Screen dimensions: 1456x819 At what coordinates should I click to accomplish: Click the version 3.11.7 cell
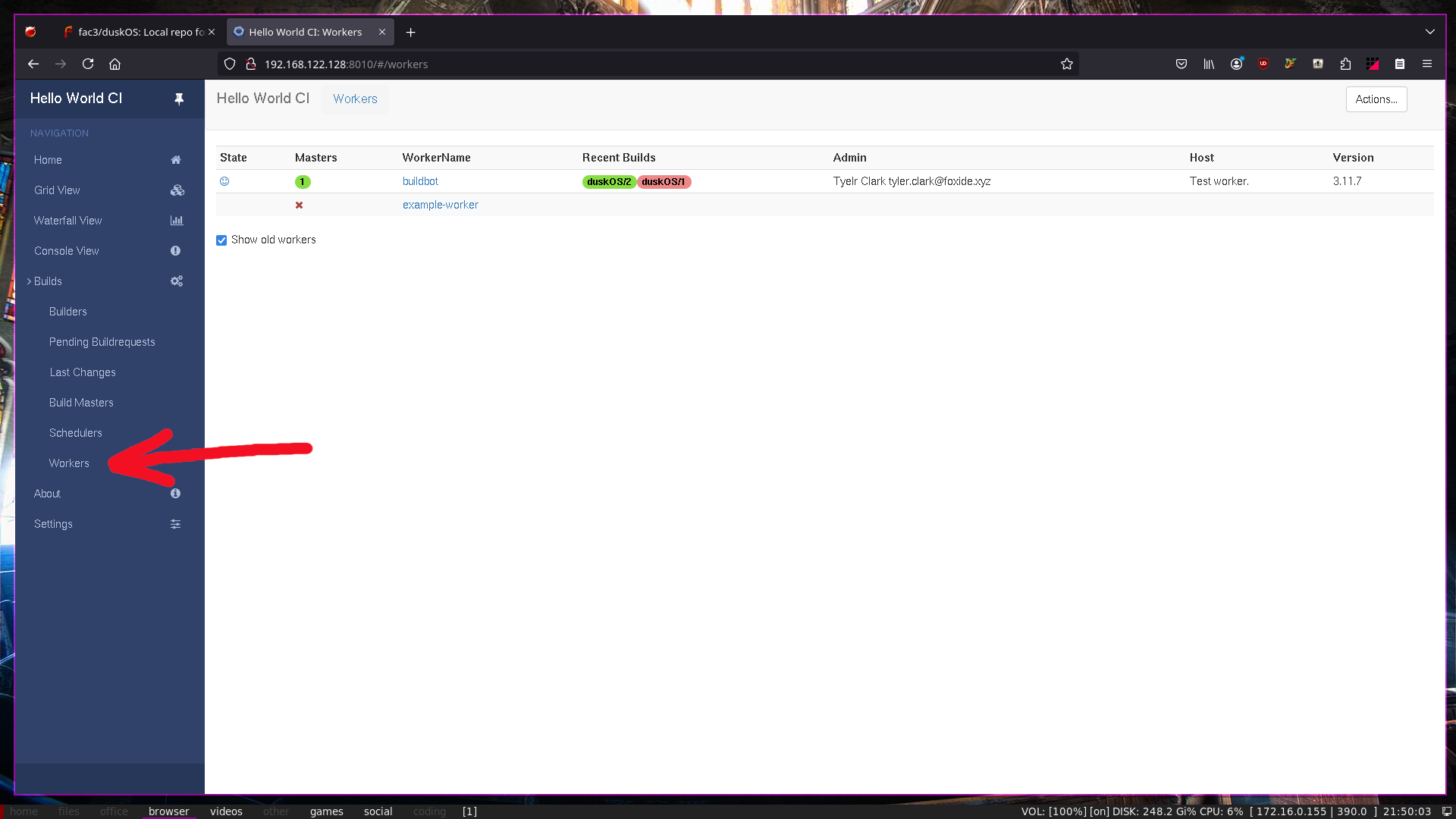(x=1348, y=181)
